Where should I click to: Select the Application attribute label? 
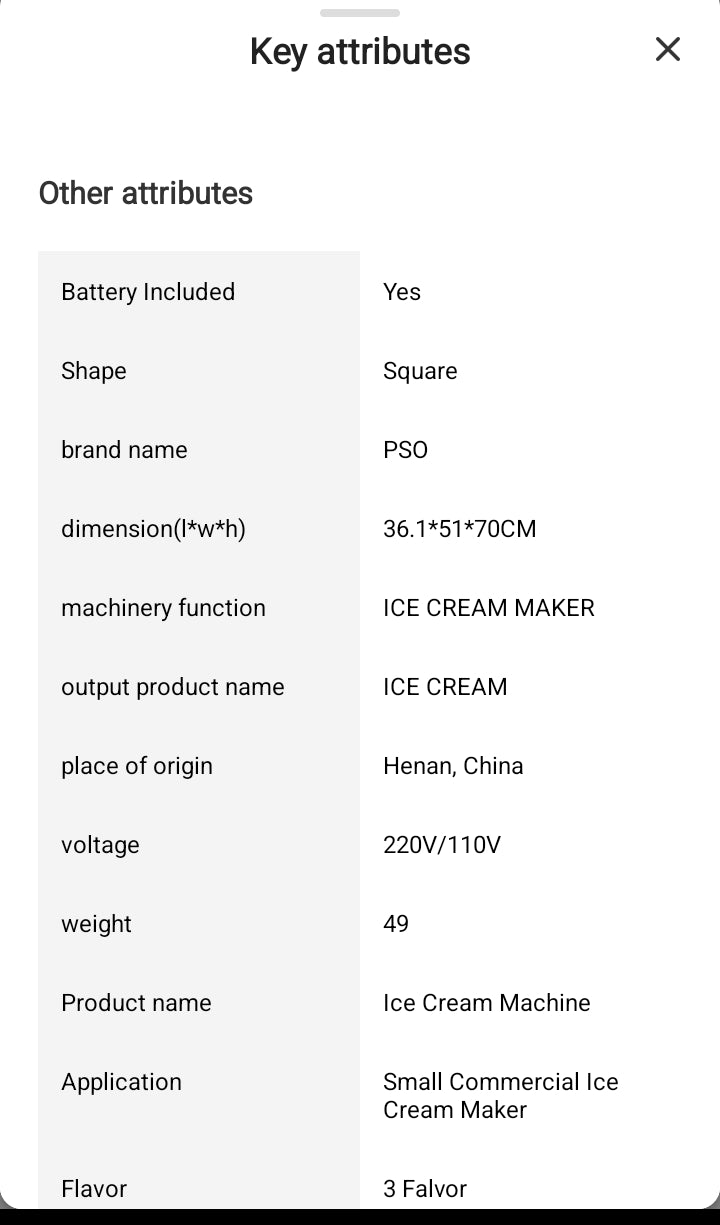click(x=121, y=1082)
